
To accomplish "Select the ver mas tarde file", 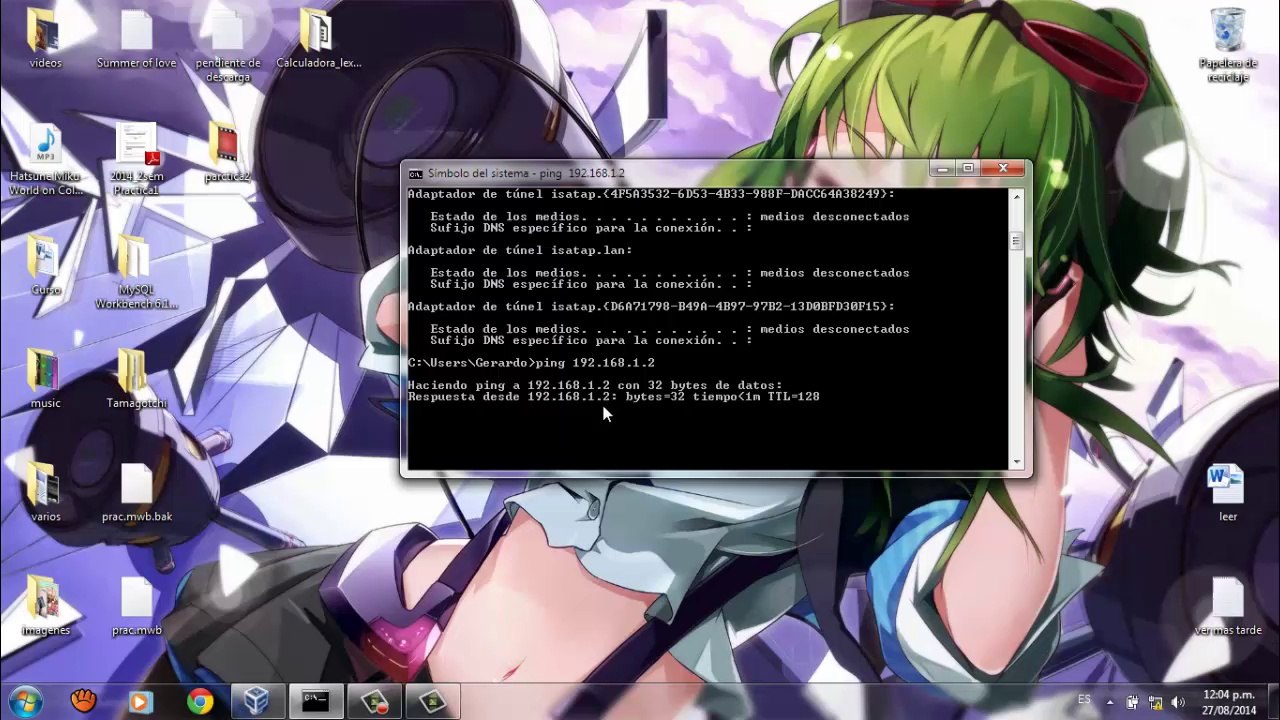I will click(1228, 607).
